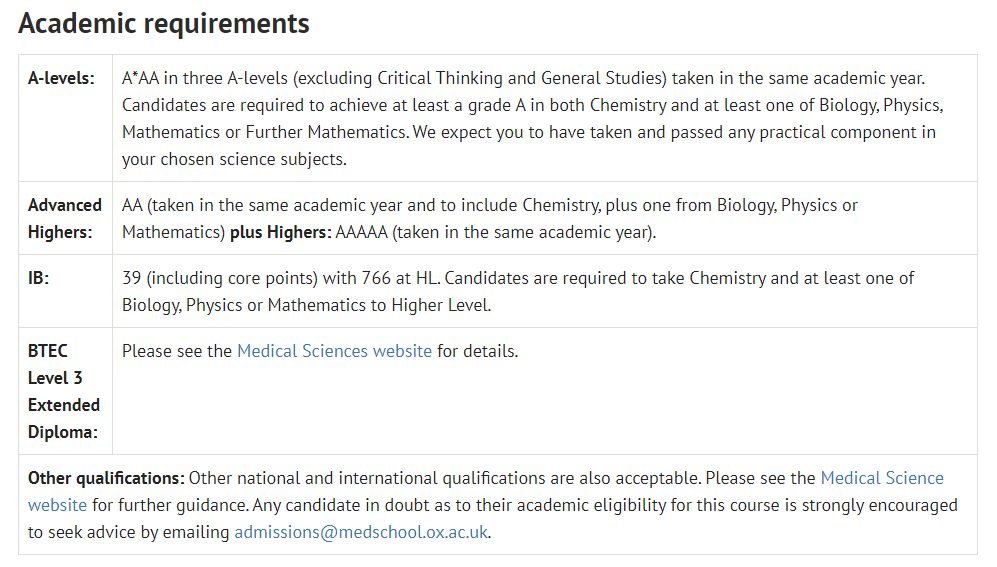
Task: Click the bold 'plus Highers:' text
Action: tap(280, 232)
